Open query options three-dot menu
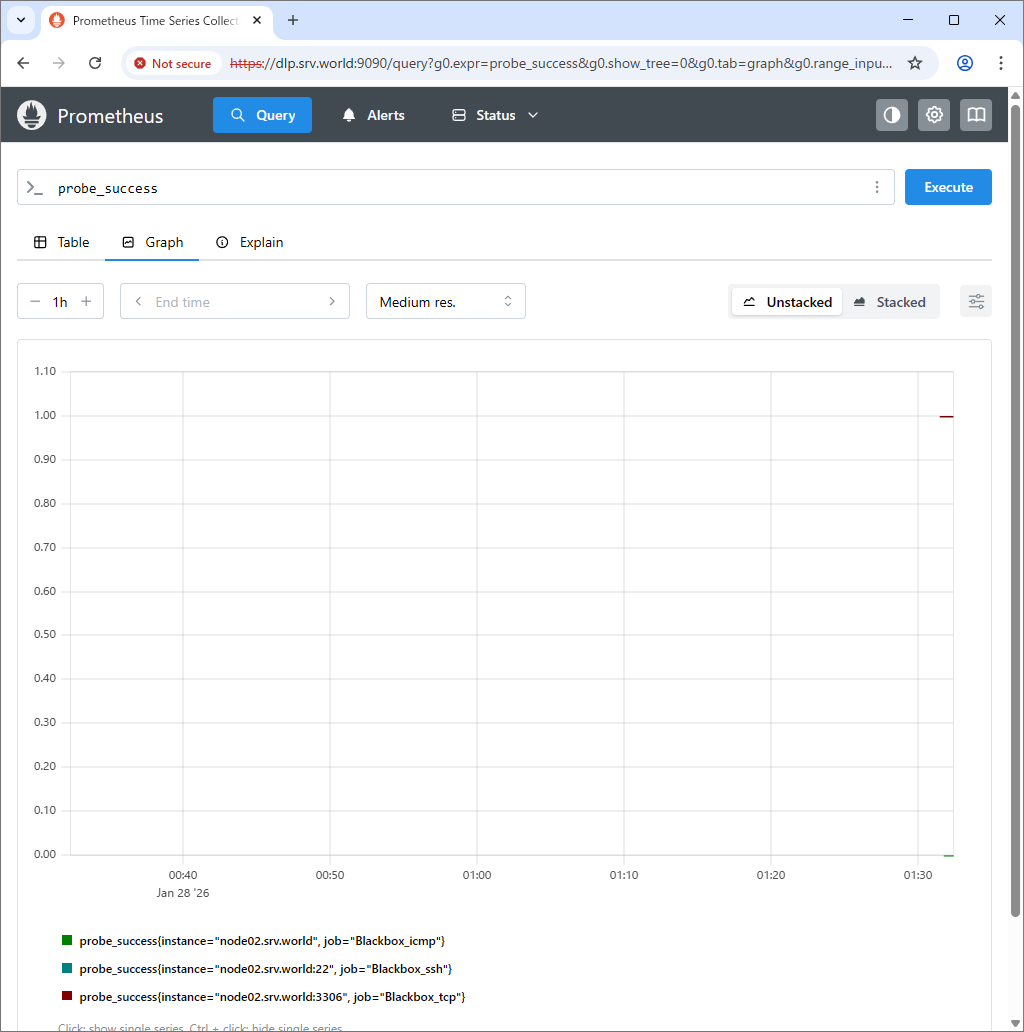 (x=877, y=188)
